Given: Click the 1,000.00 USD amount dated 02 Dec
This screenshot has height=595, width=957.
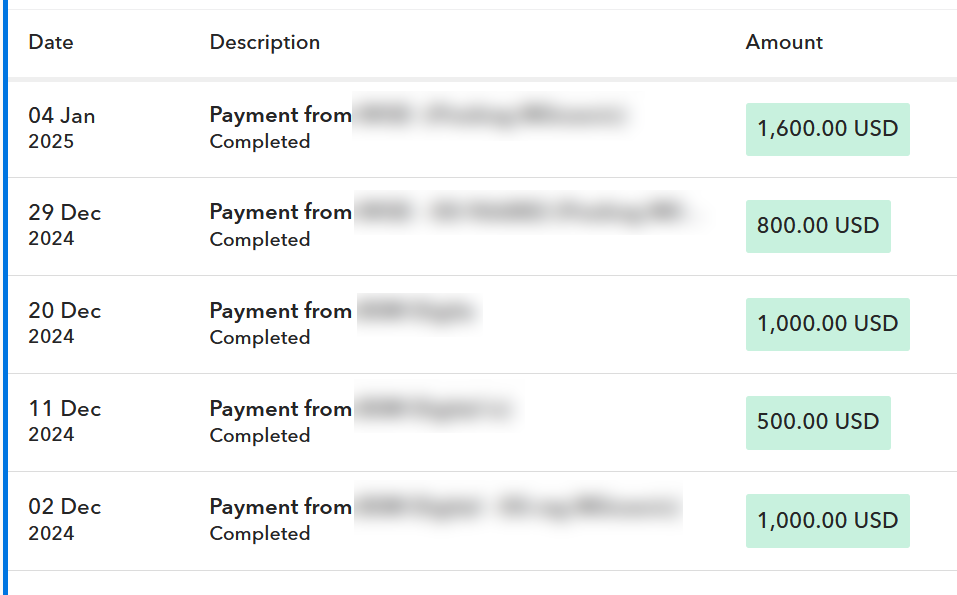Looking at the screenshot, I should coord(827,520).
